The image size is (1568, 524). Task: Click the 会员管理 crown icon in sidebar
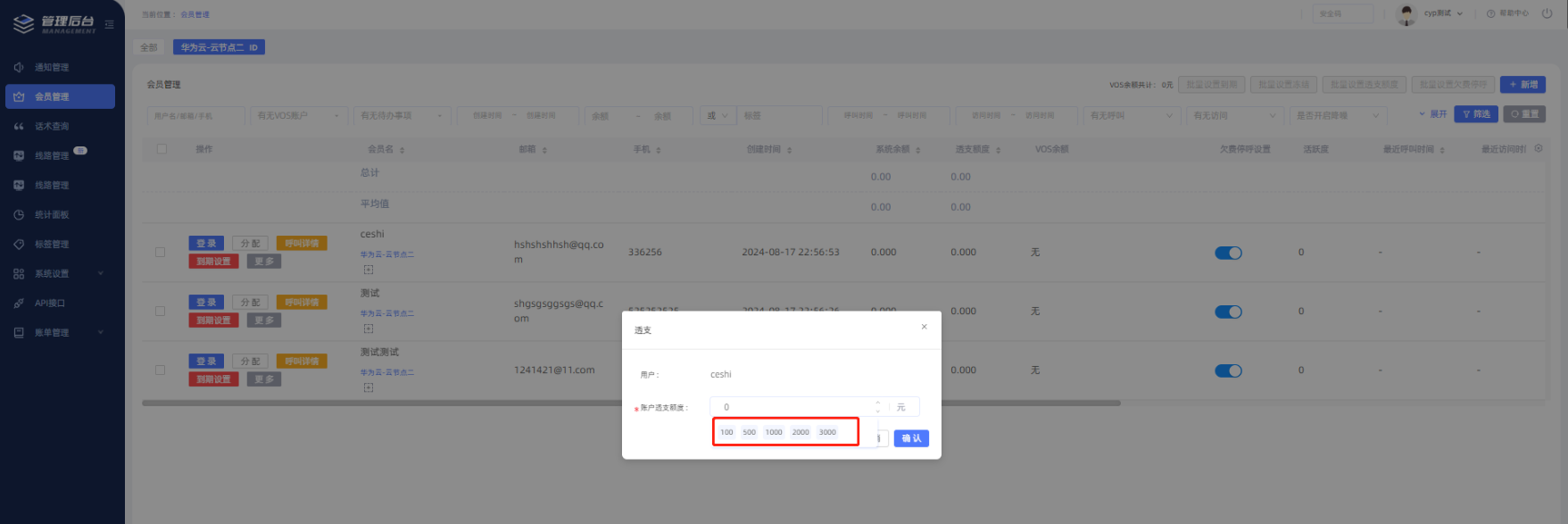[x=19, y=96]
